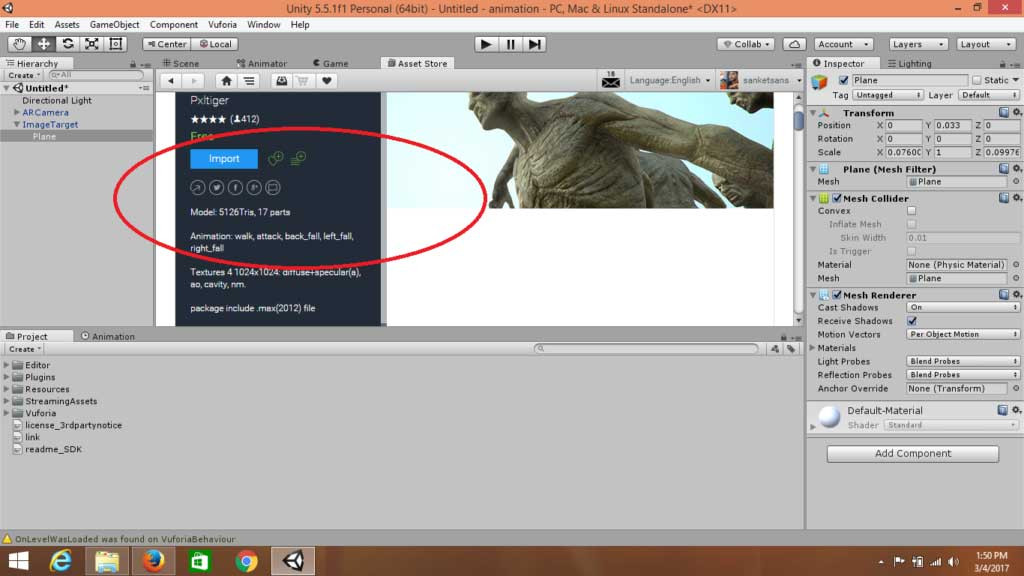
Task: Open the Cast Shadows dropdown
Action: (962, 308)
